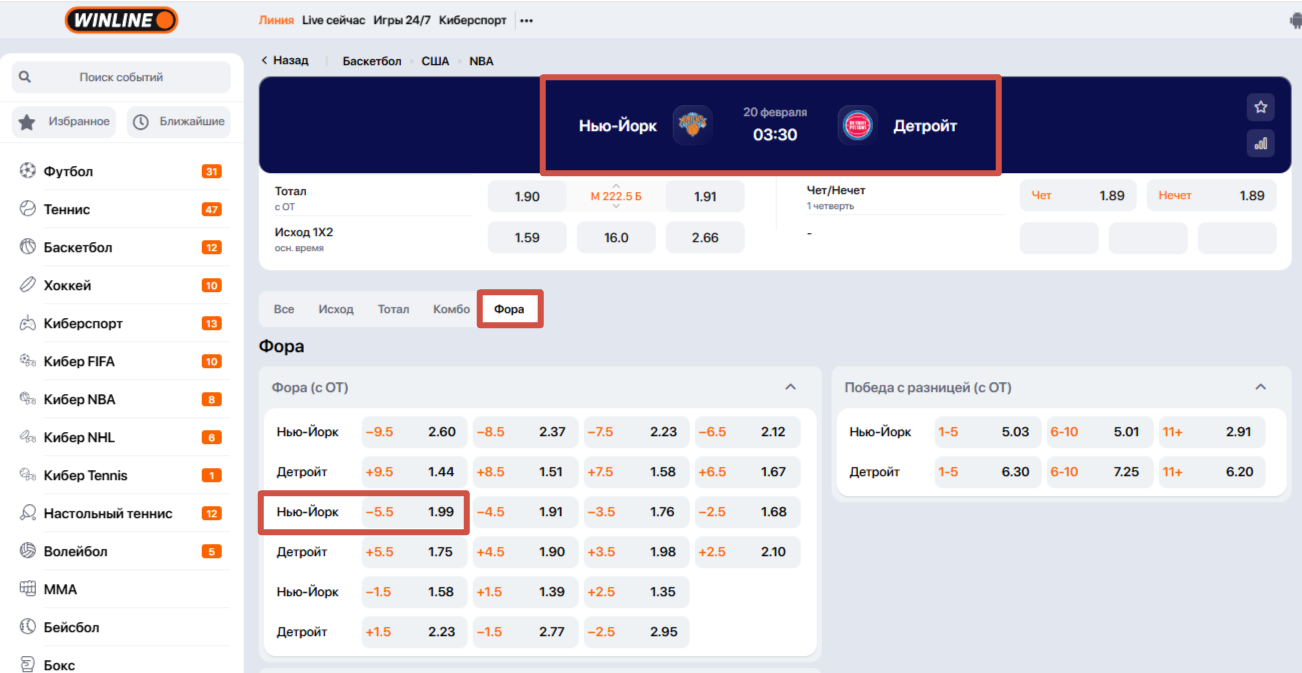The width and height of the screenshot is (1302, 673).
Task: Open match statistics bar-chart icon
Action: 1261,143
